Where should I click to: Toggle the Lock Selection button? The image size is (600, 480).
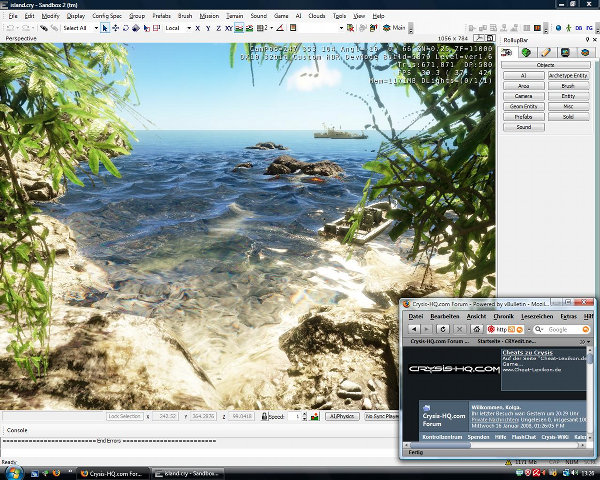[x=125, y=416]
